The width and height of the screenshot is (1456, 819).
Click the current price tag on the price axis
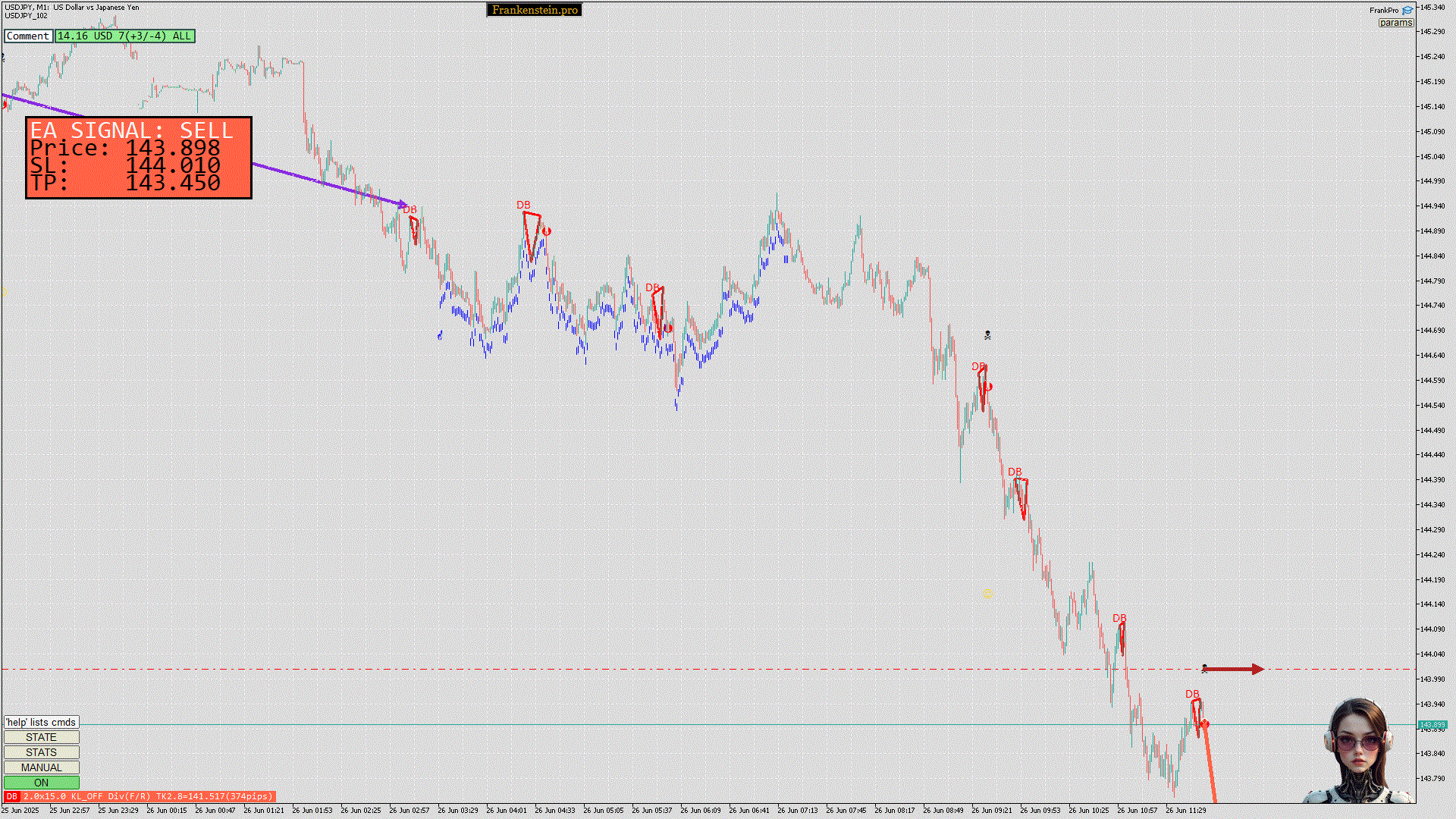click(1432, 725)
